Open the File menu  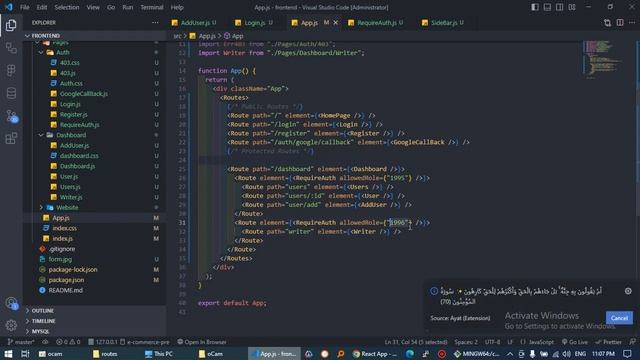point(25,7)
